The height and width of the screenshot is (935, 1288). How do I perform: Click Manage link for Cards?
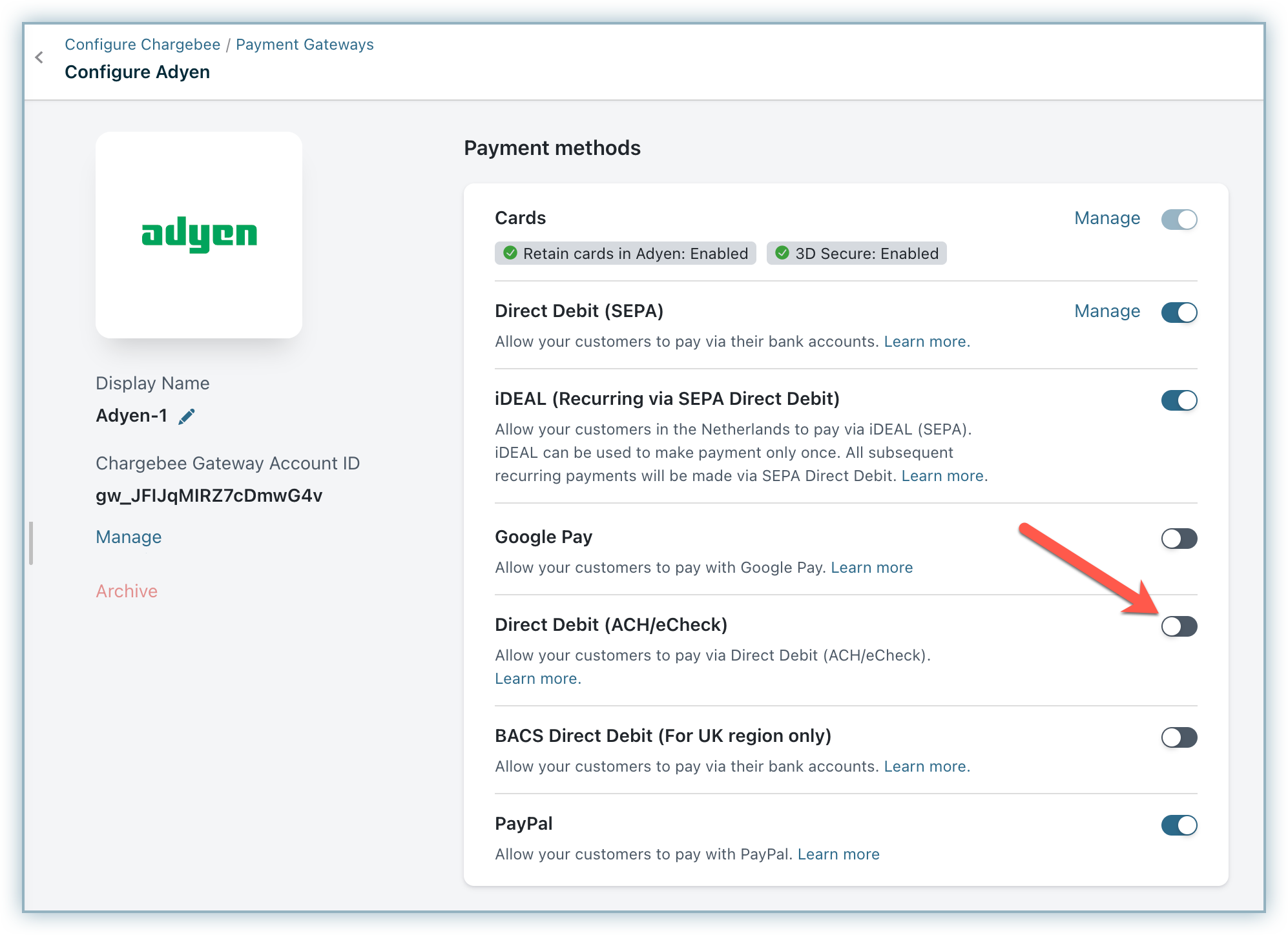point(1107,218)
